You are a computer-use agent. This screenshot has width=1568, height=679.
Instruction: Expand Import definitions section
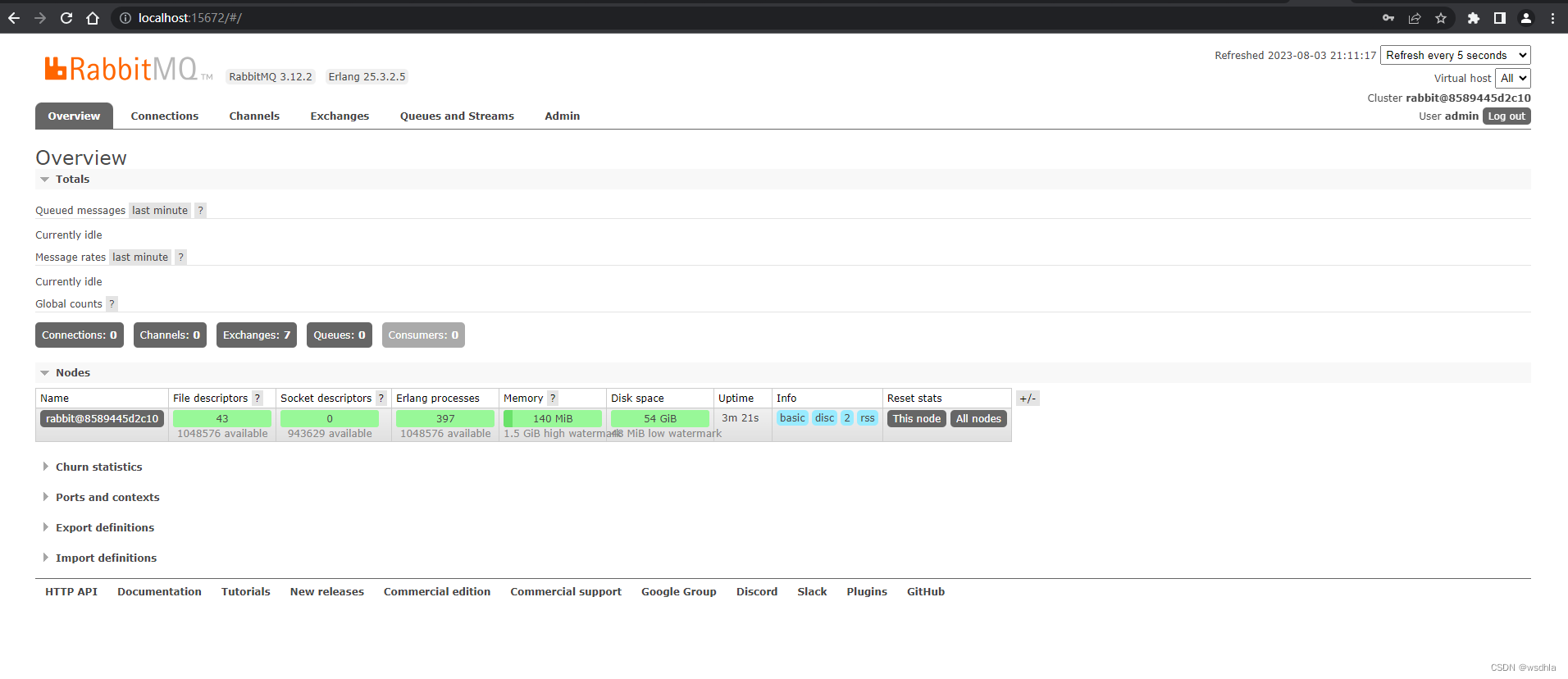click(x=99, y=558)
